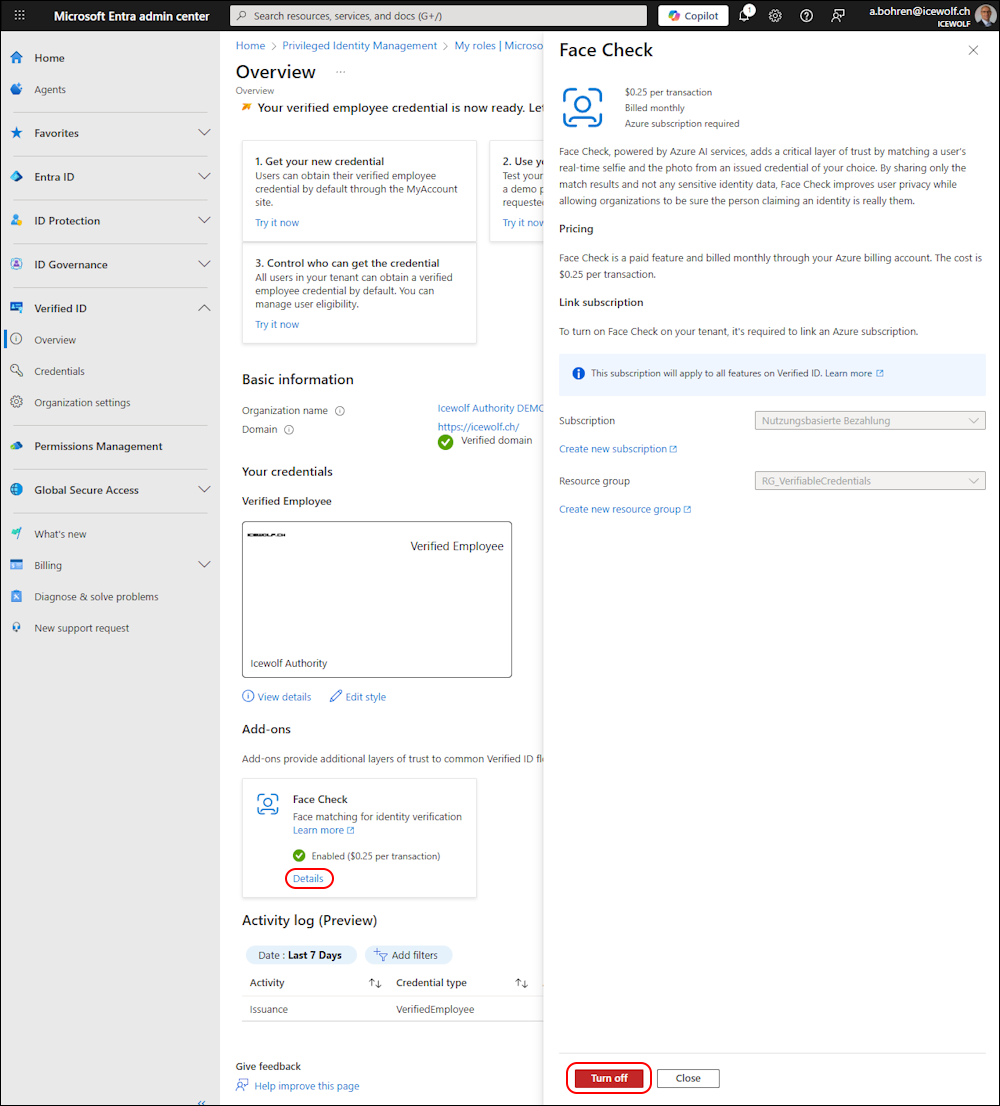
Task: Expand the Entra ID section chevron
Action: (x=205, y=176)
